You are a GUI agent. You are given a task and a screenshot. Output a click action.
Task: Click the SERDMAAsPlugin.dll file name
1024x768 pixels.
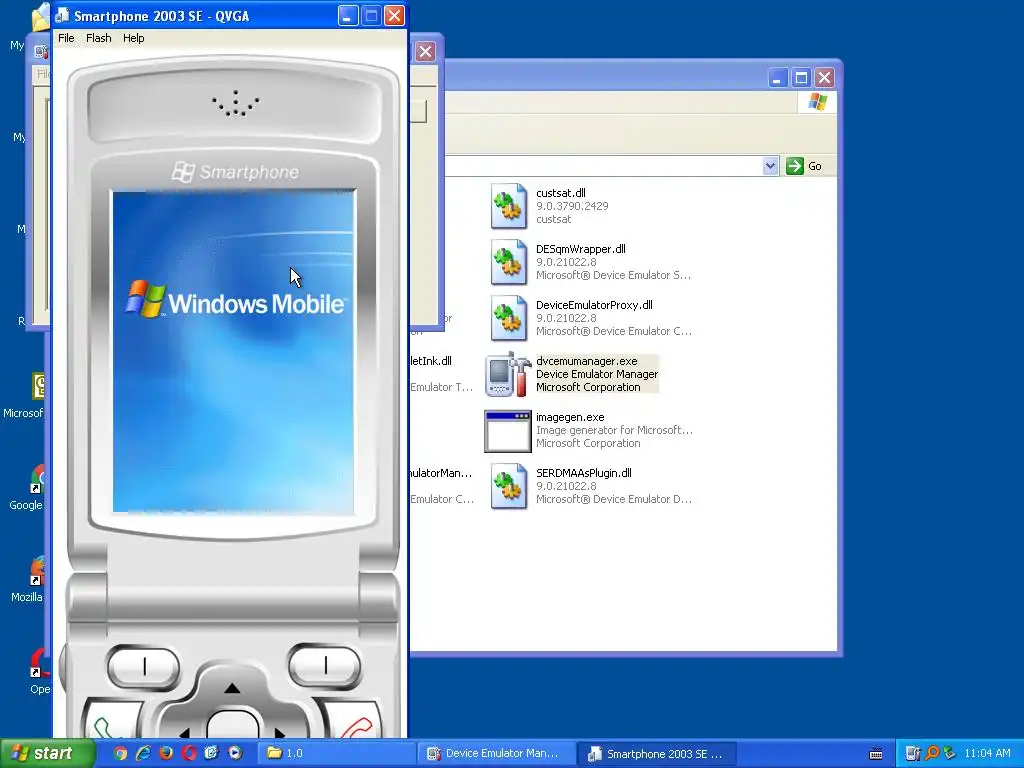coord(584,473)
